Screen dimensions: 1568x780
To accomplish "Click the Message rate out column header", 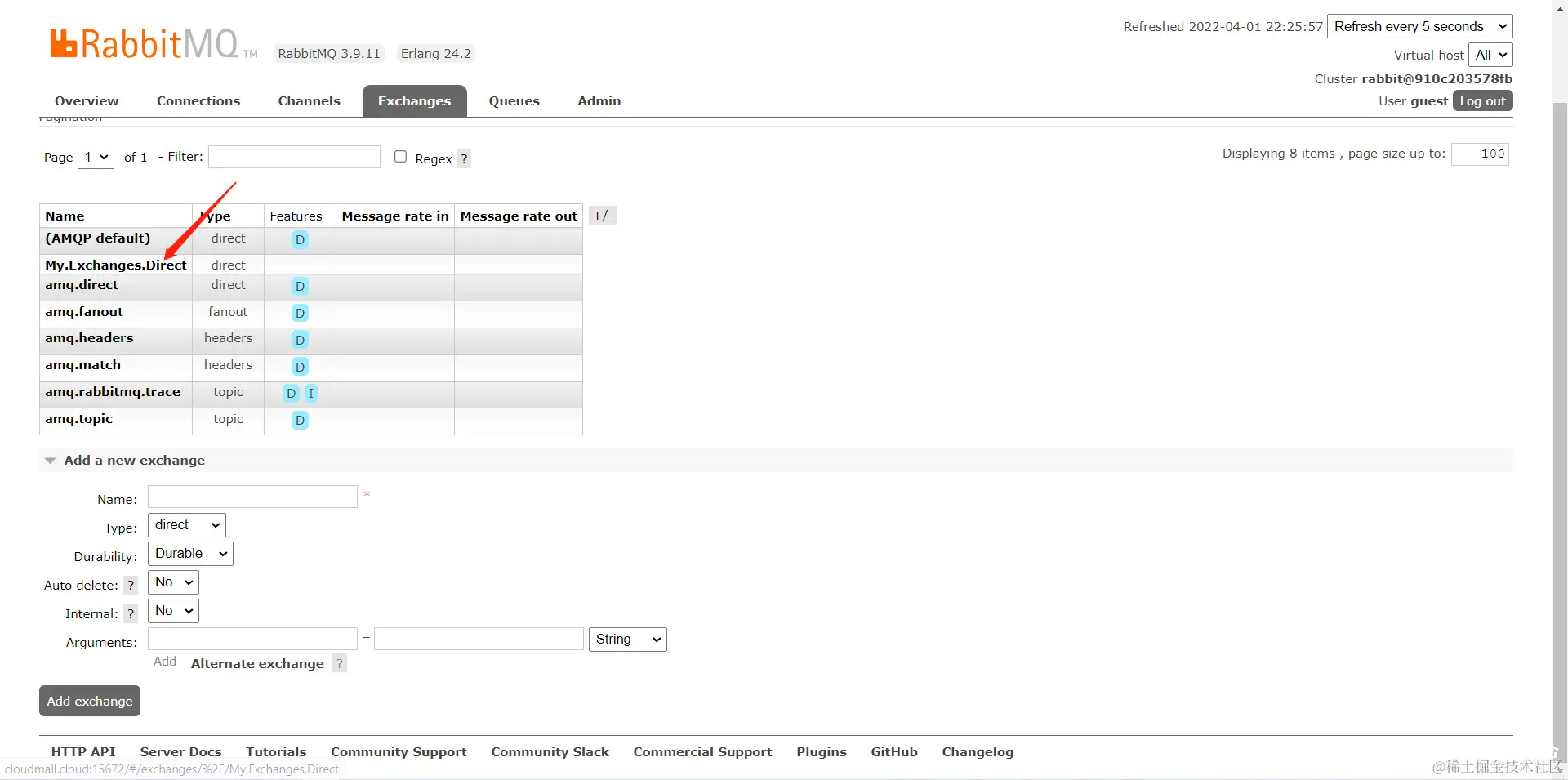I will pyautogui.click(x=519, y=216).
